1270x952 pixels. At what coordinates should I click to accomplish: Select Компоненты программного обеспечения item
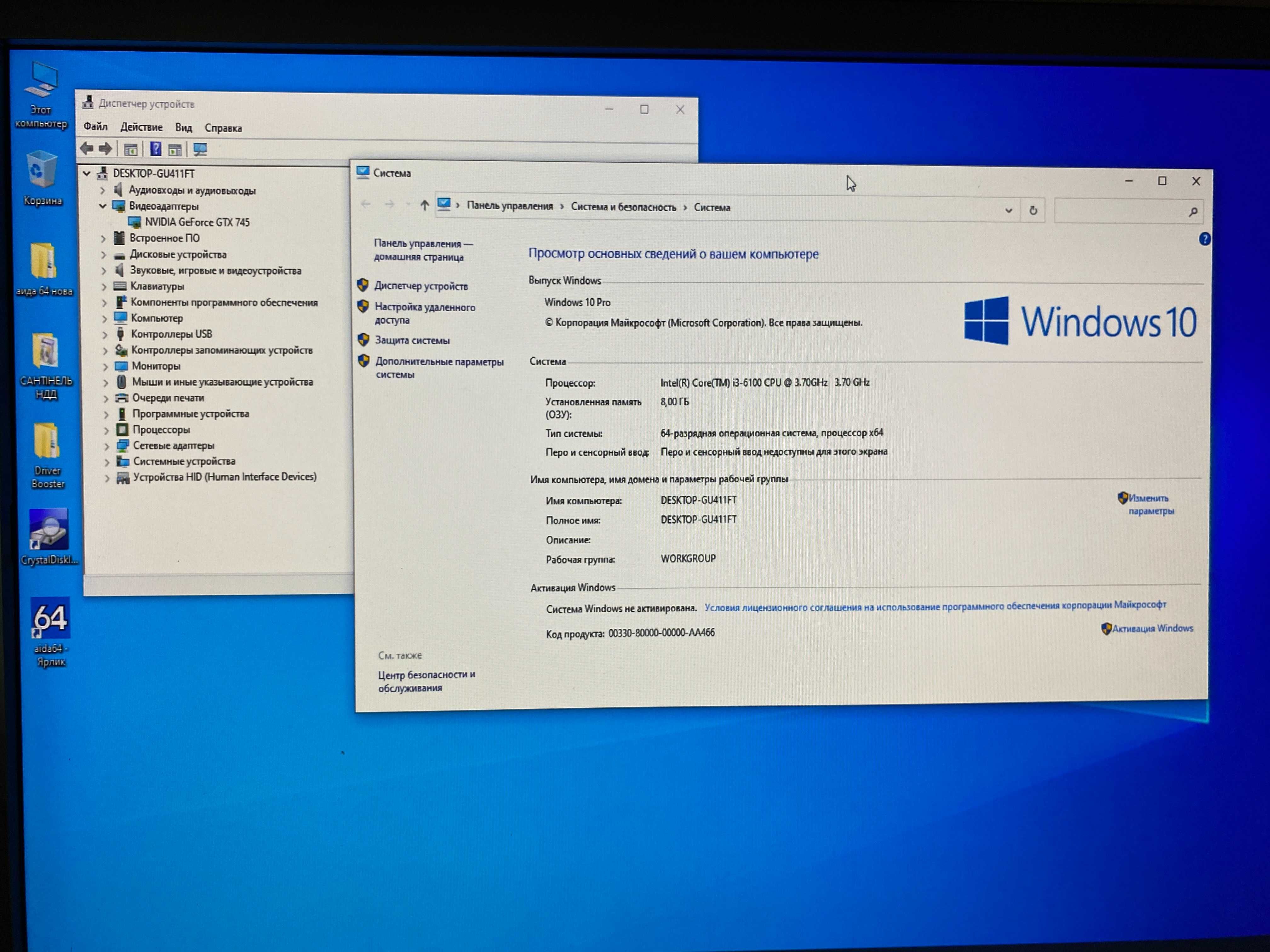[224, 303]
